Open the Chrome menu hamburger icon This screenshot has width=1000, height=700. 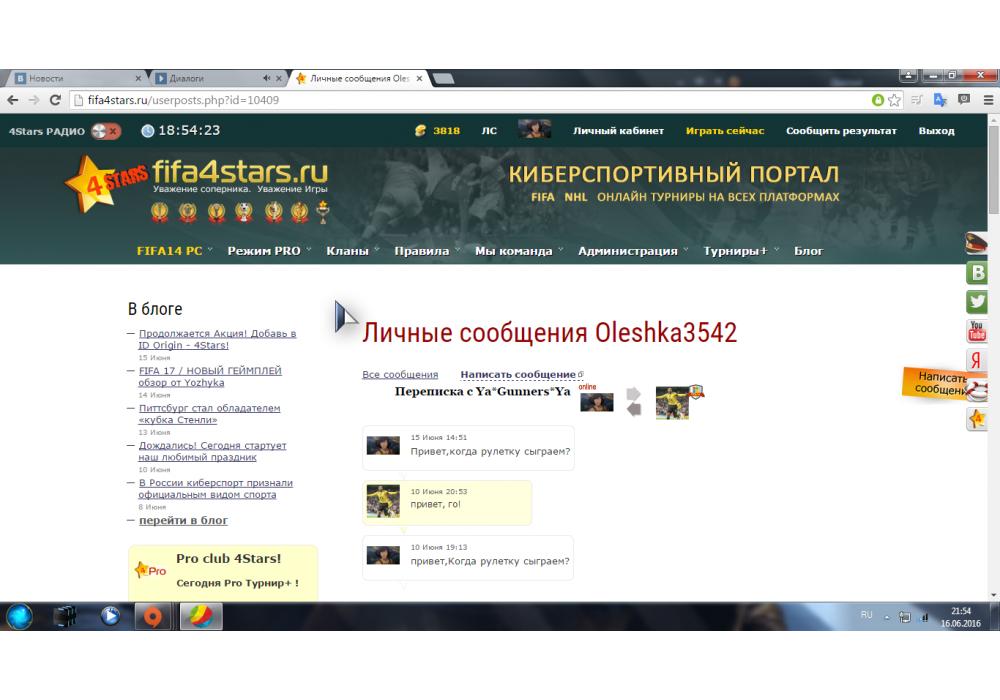coord(988,100)
